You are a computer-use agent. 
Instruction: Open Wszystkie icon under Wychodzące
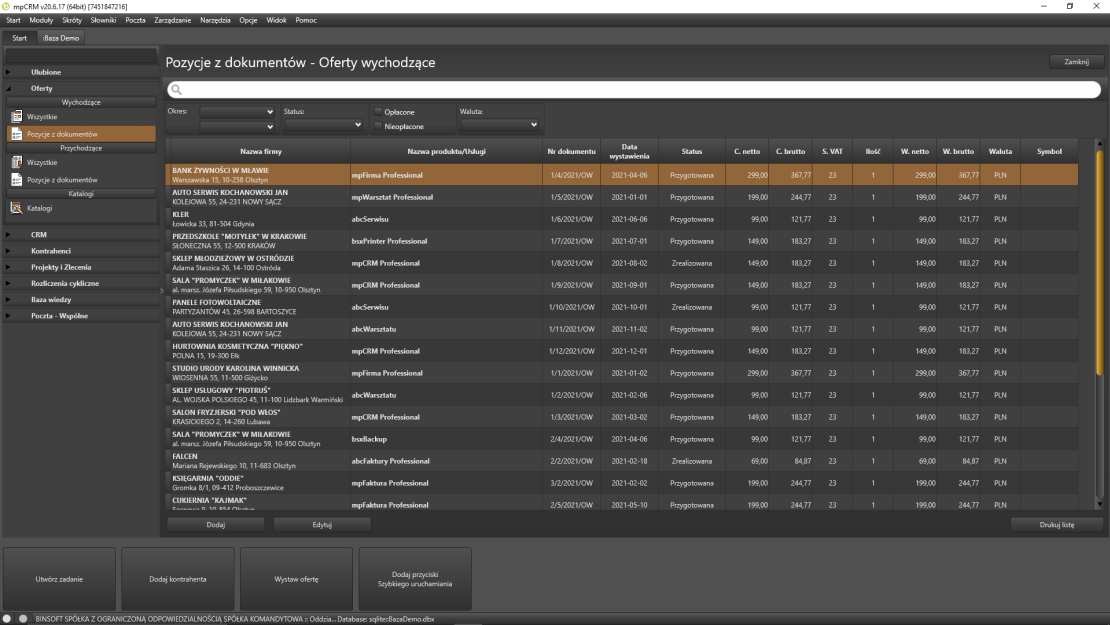pyautogui.click(x=16, y=116)
